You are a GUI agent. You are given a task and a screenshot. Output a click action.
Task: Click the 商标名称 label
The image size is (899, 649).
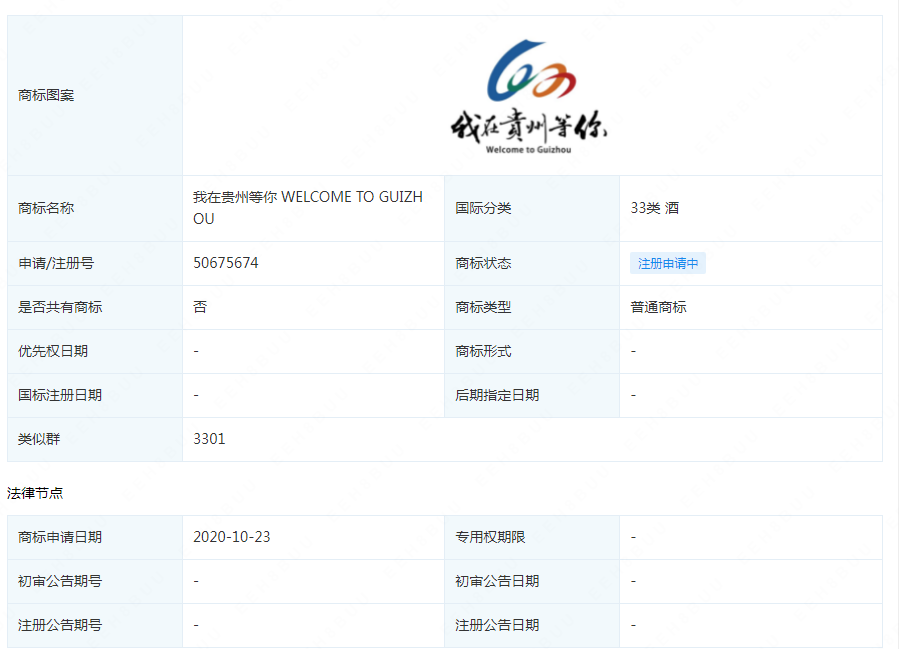(x=46, y=208)
